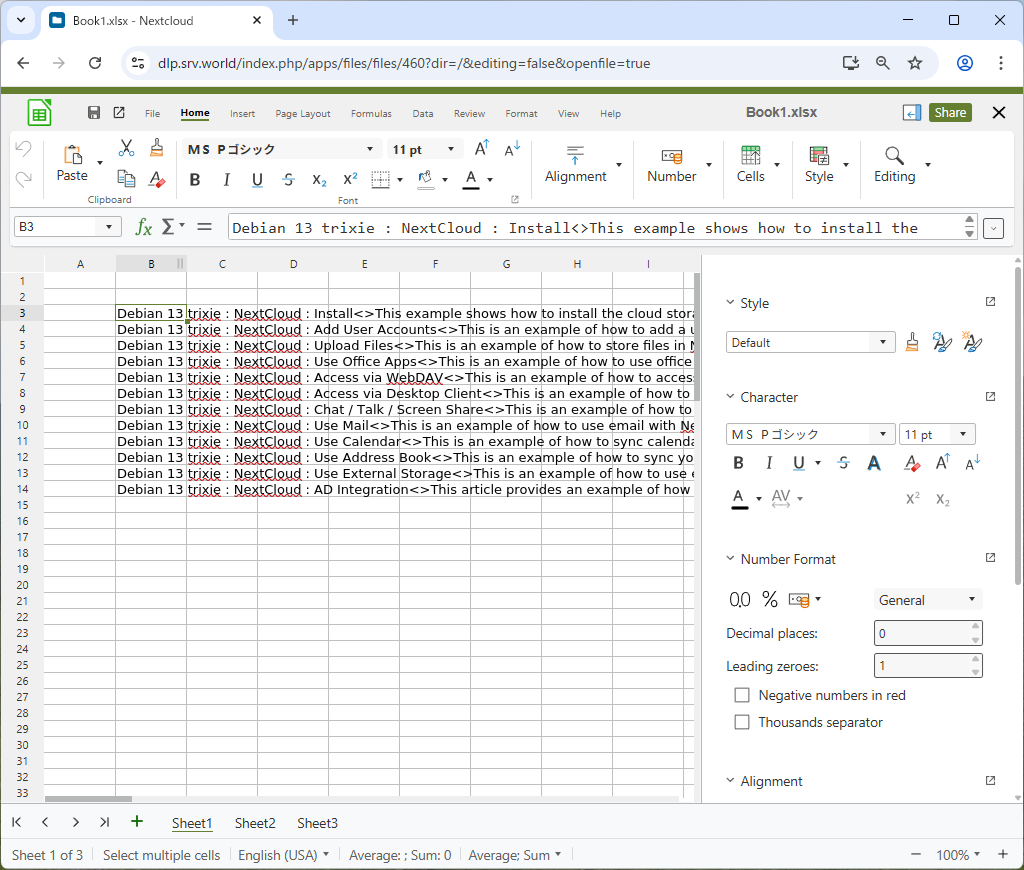Click the Cut scissors icon
The image size is (1024, 870).
tap(126, 148)
